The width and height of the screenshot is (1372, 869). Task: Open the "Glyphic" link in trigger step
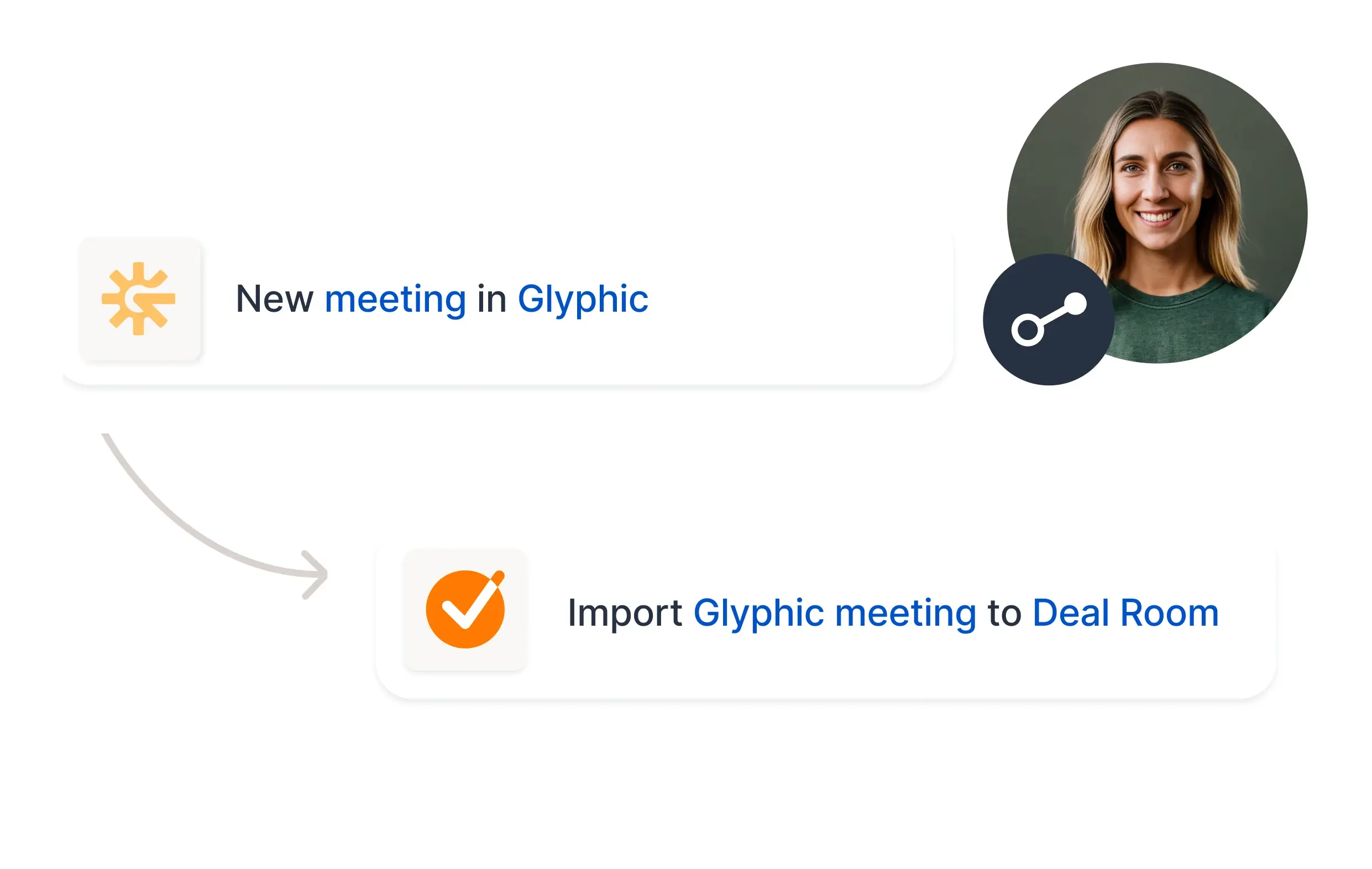pyautogui.click(x=583, y=300)
